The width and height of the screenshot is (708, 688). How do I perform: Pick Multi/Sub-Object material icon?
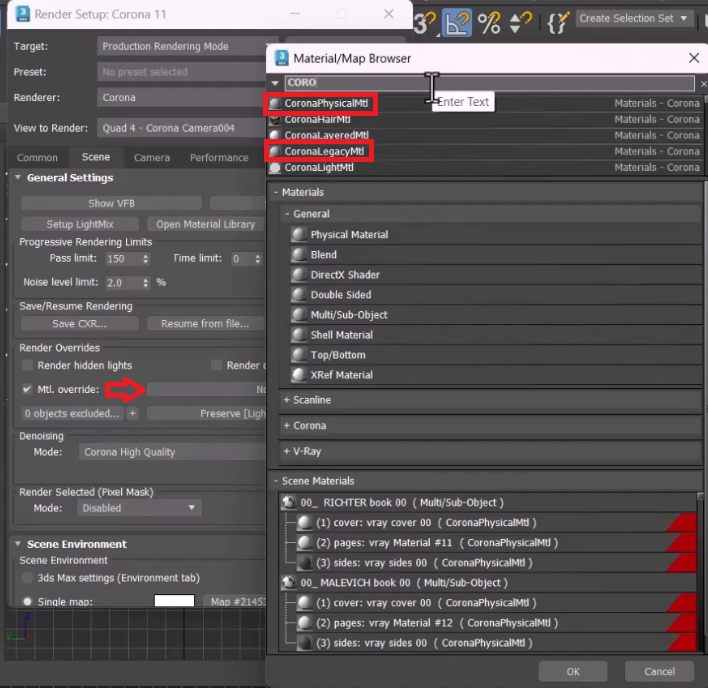298,315
